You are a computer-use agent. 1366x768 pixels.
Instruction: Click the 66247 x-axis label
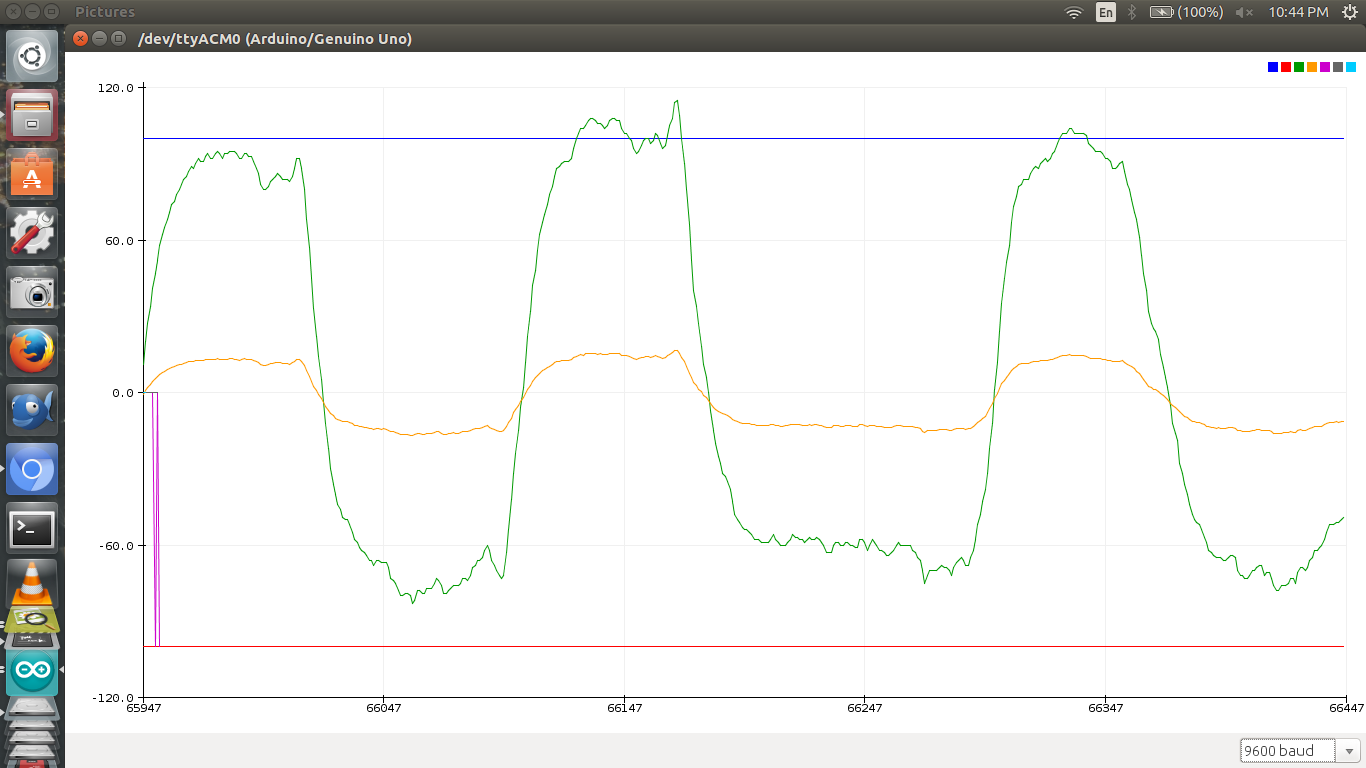(865, 708)
